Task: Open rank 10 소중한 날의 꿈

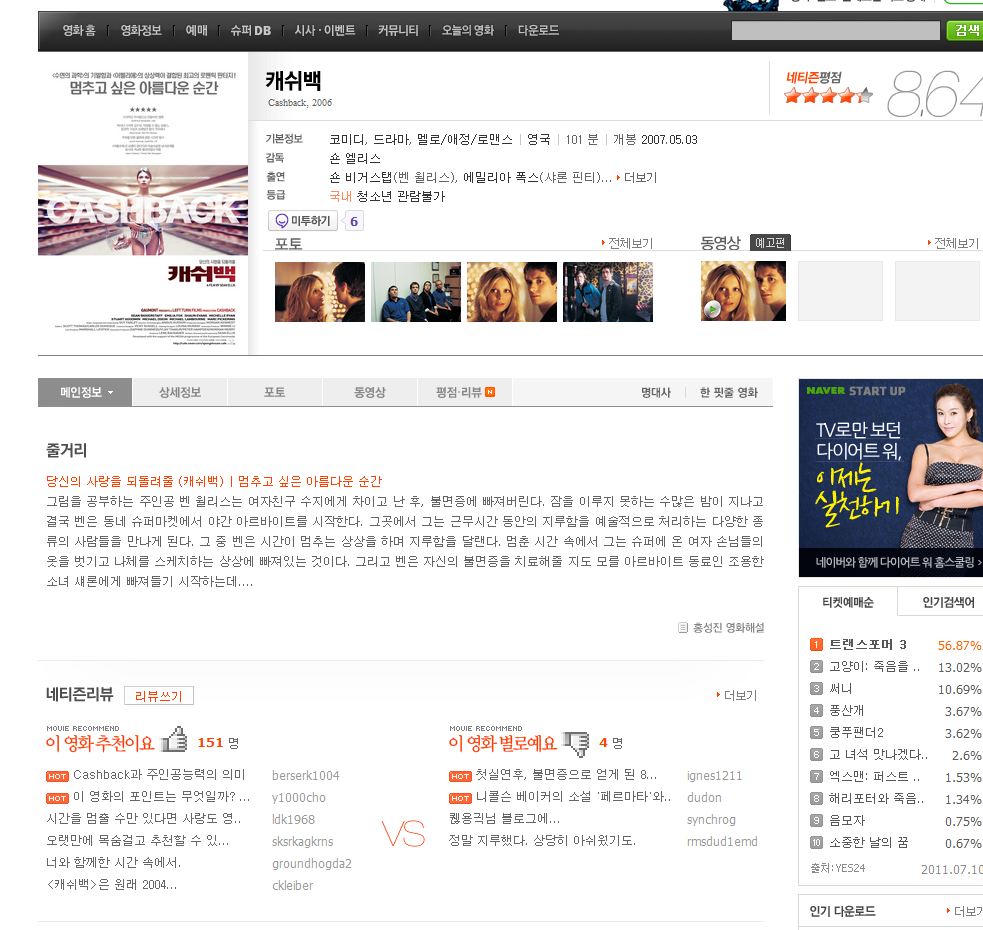Action: [x=868, y=842]
